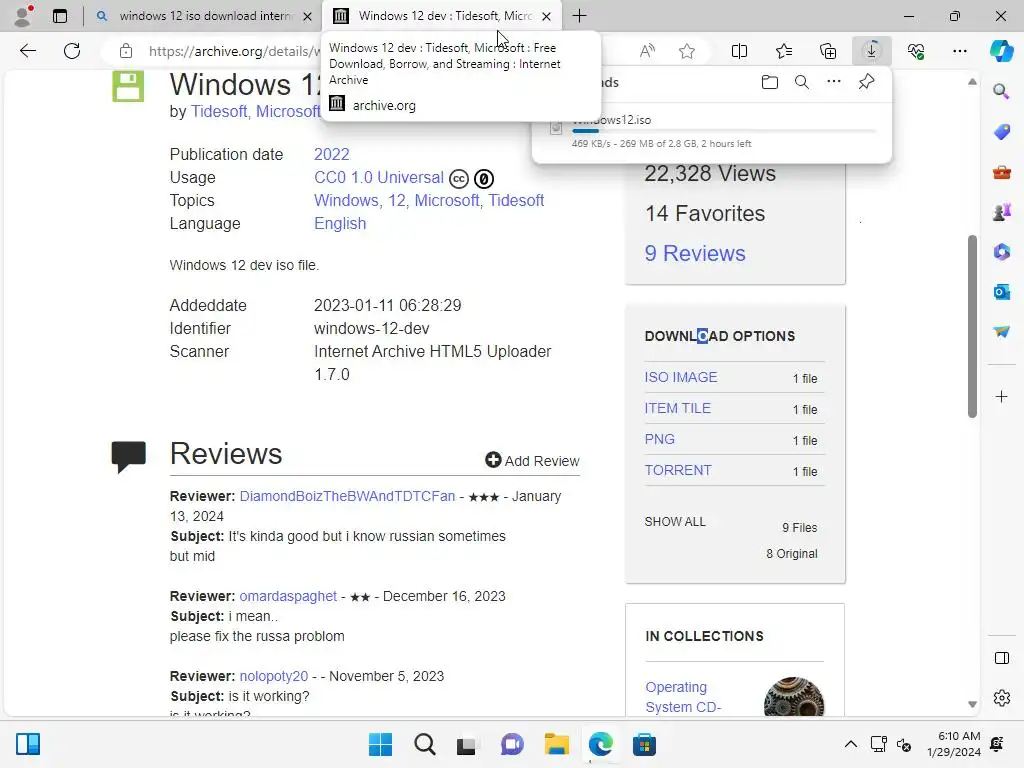Open the sidebar Games chess icon
This screenshot has height=768, width=1024.
1001,212
